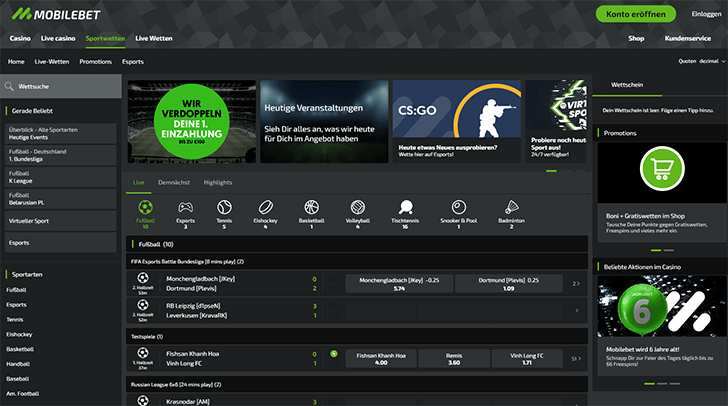Open the Wettschein tab
The image size is (728, 406).
627,85
